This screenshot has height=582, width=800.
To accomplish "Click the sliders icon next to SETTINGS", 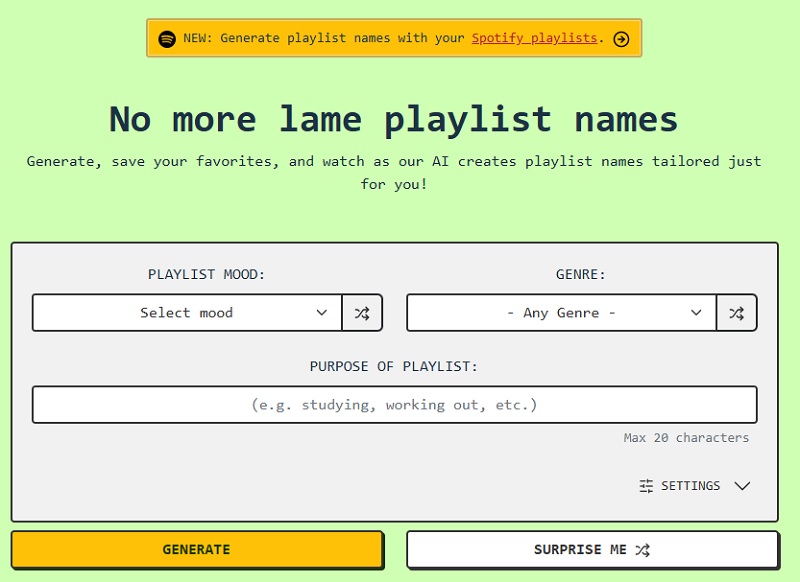I will point(646,486).
